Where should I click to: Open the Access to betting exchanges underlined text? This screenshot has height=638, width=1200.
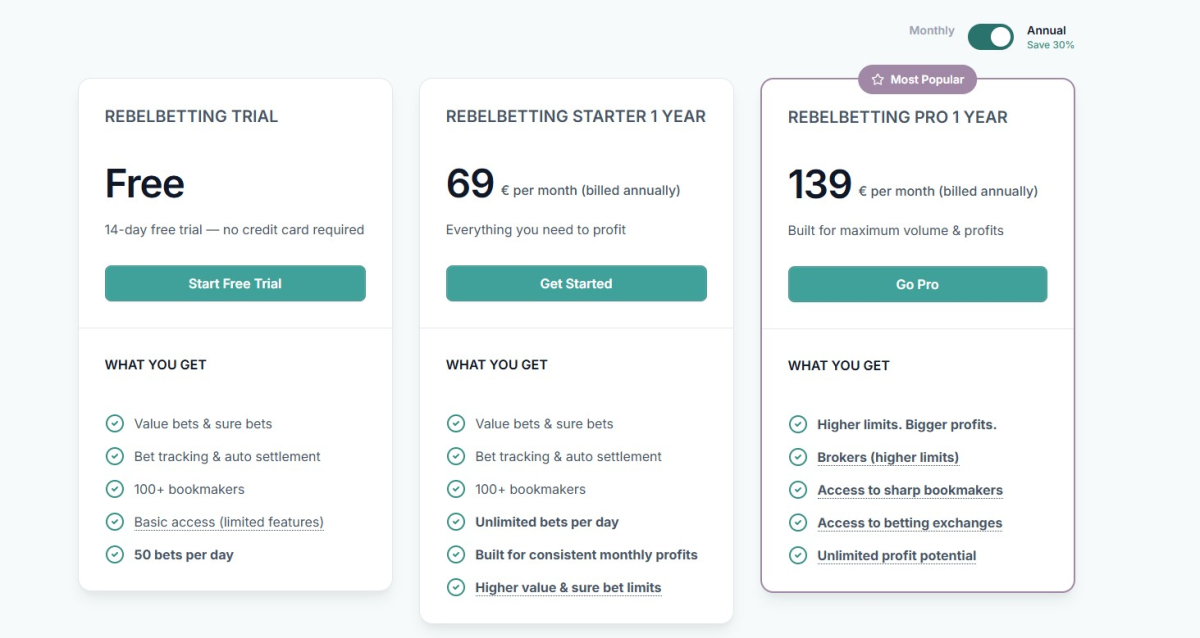pyautogui.click(x=910, y=523)
